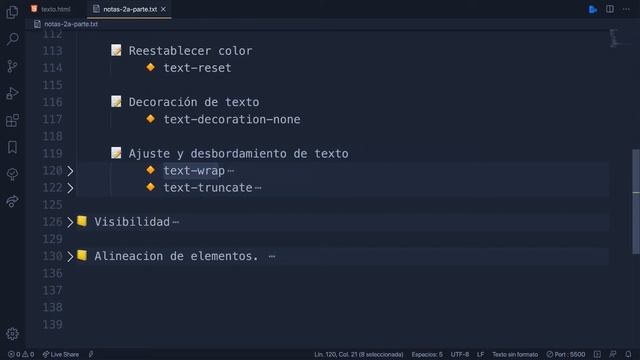Expand folded line 122 text-truncate
This screenshot has width=640, height=360.
70,188
